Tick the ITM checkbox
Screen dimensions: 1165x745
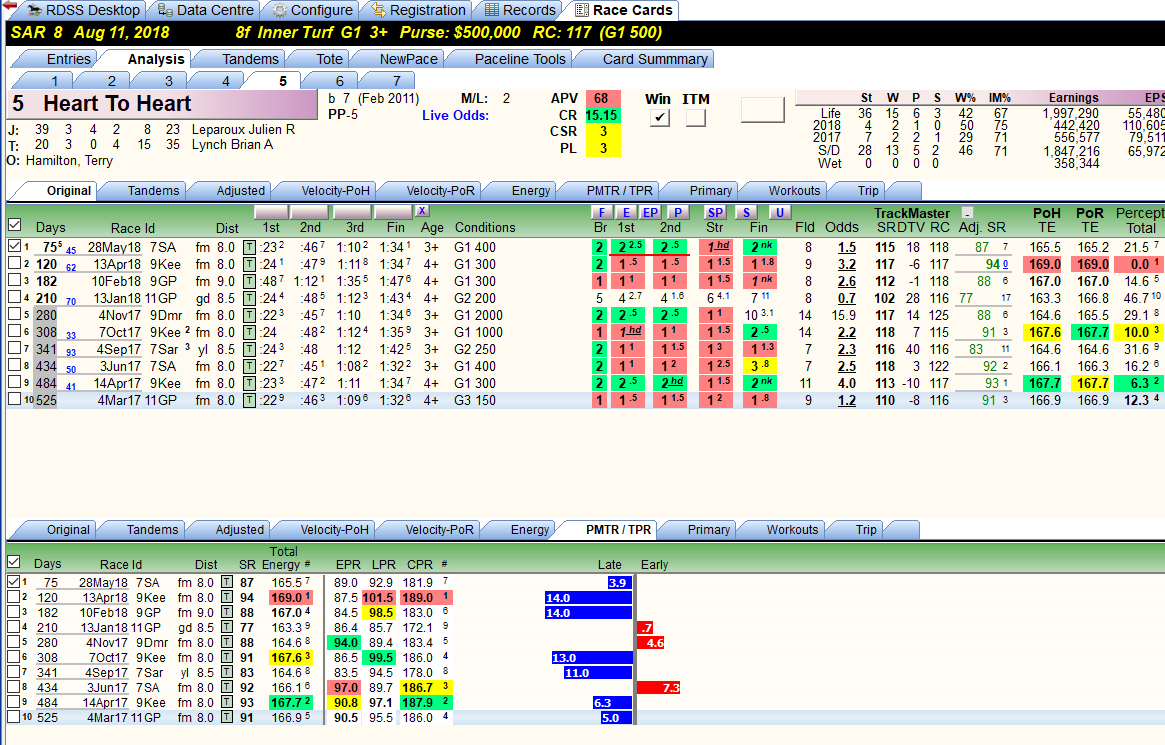click(x=695, y=117)
